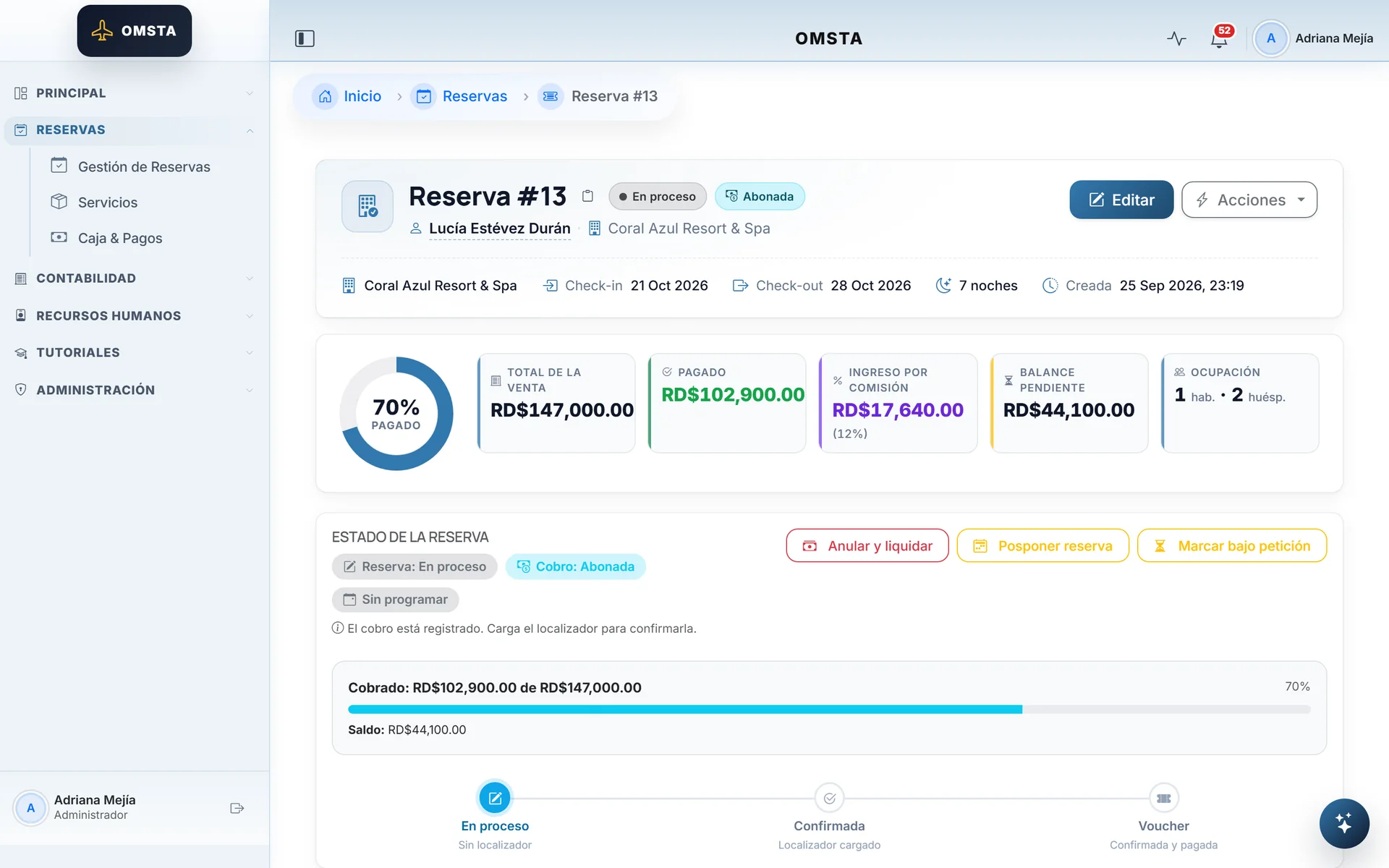Click the Check-out arrow icon
Screen dimensions: 1389x868
pos(740,286)
